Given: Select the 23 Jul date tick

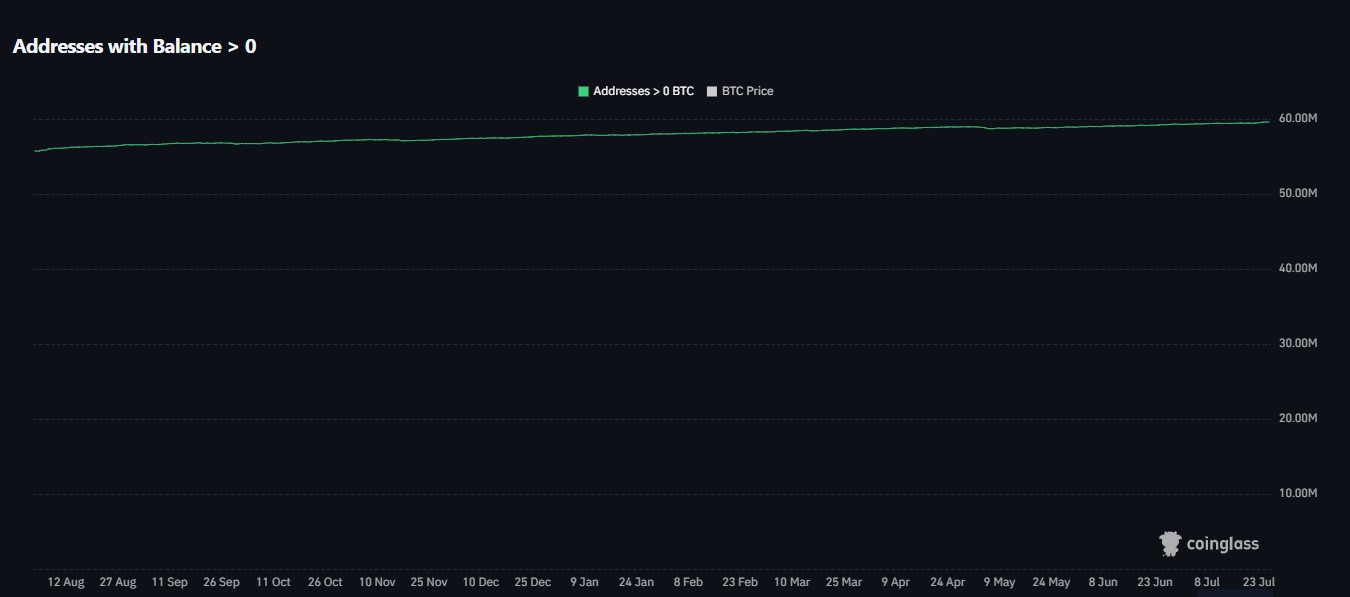Looking at the screenshot, I should coord(1258,582).
